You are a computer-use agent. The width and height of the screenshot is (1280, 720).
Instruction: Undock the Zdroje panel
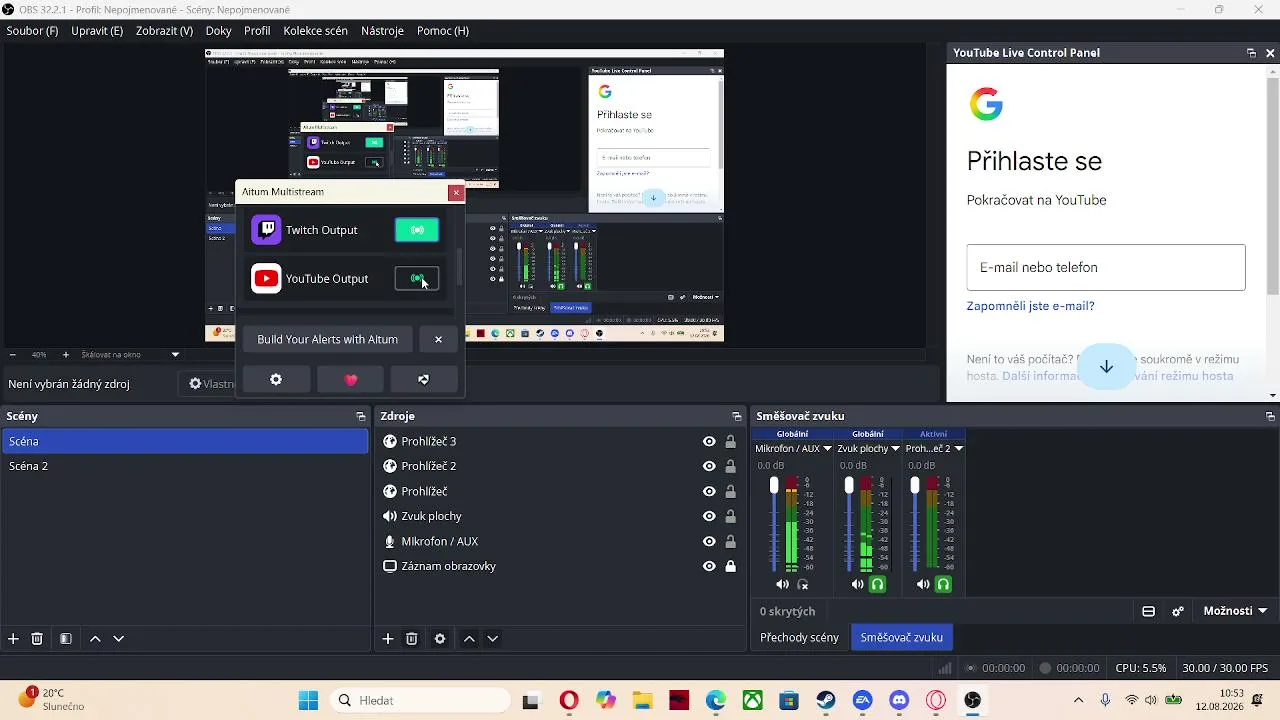737,416
